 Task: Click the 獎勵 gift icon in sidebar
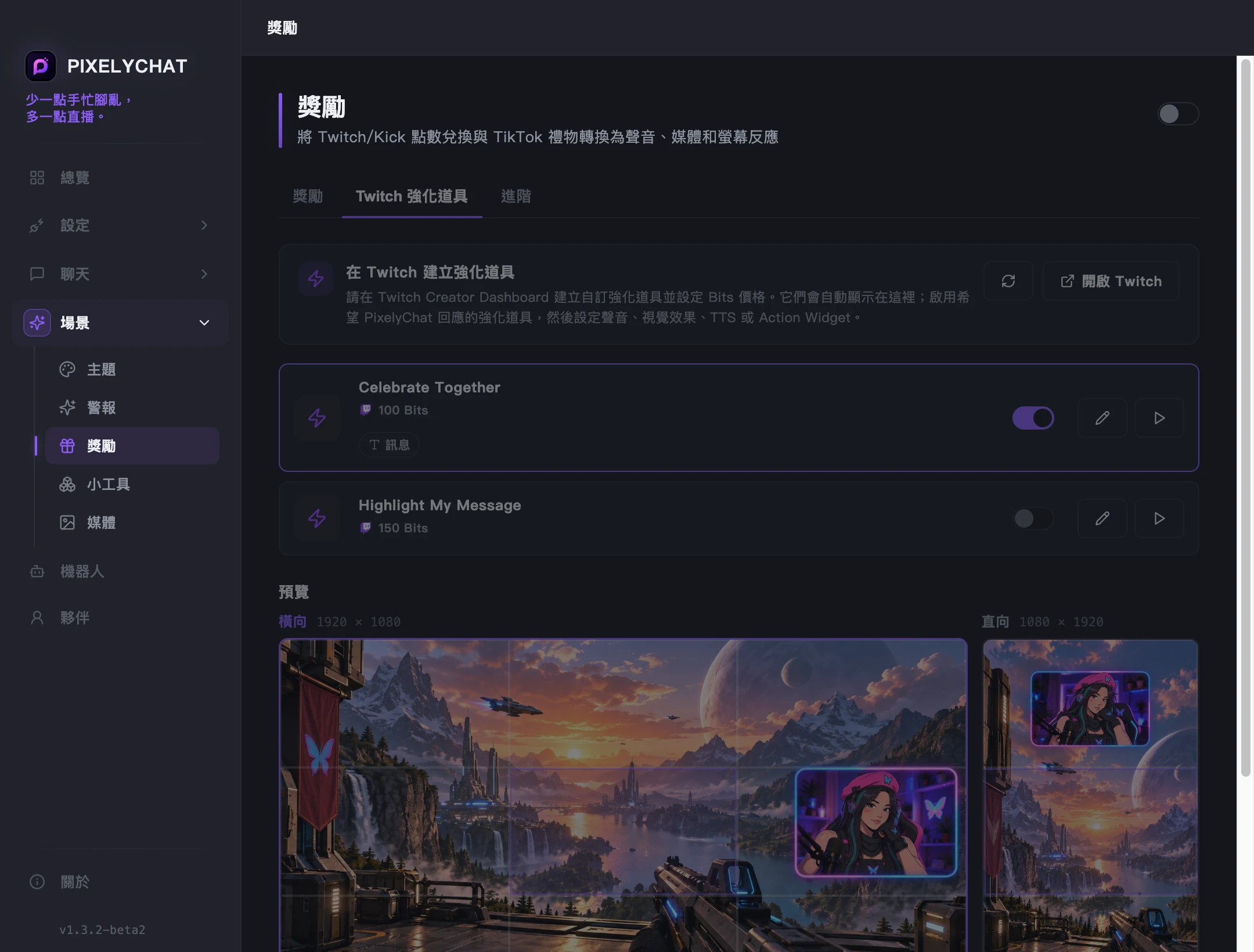[x=67, y=446]
